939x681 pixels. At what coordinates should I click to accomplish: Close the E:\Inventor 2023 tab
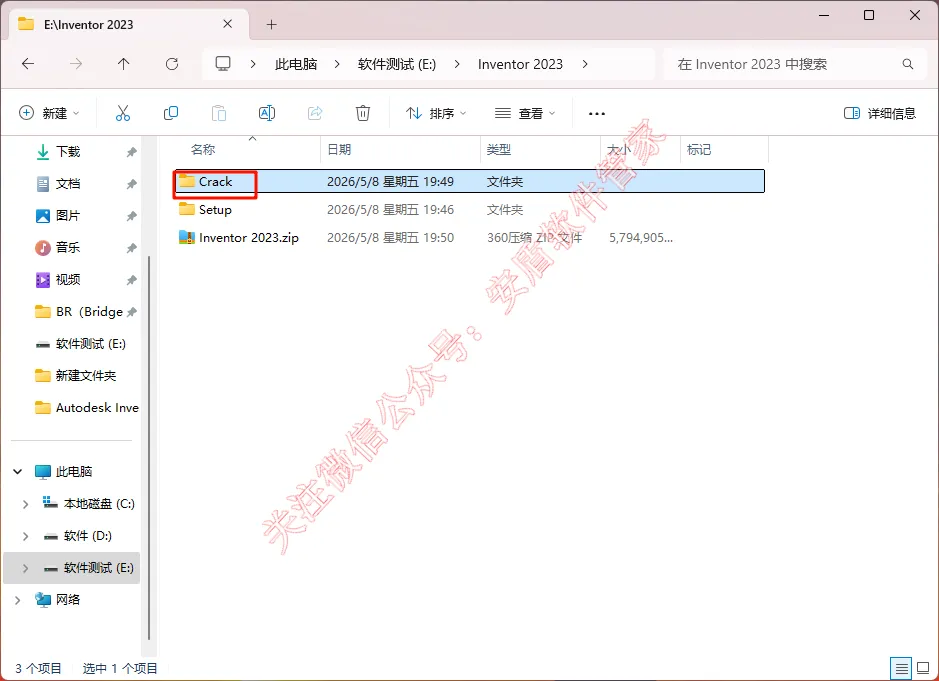click(x=228, y=24)
